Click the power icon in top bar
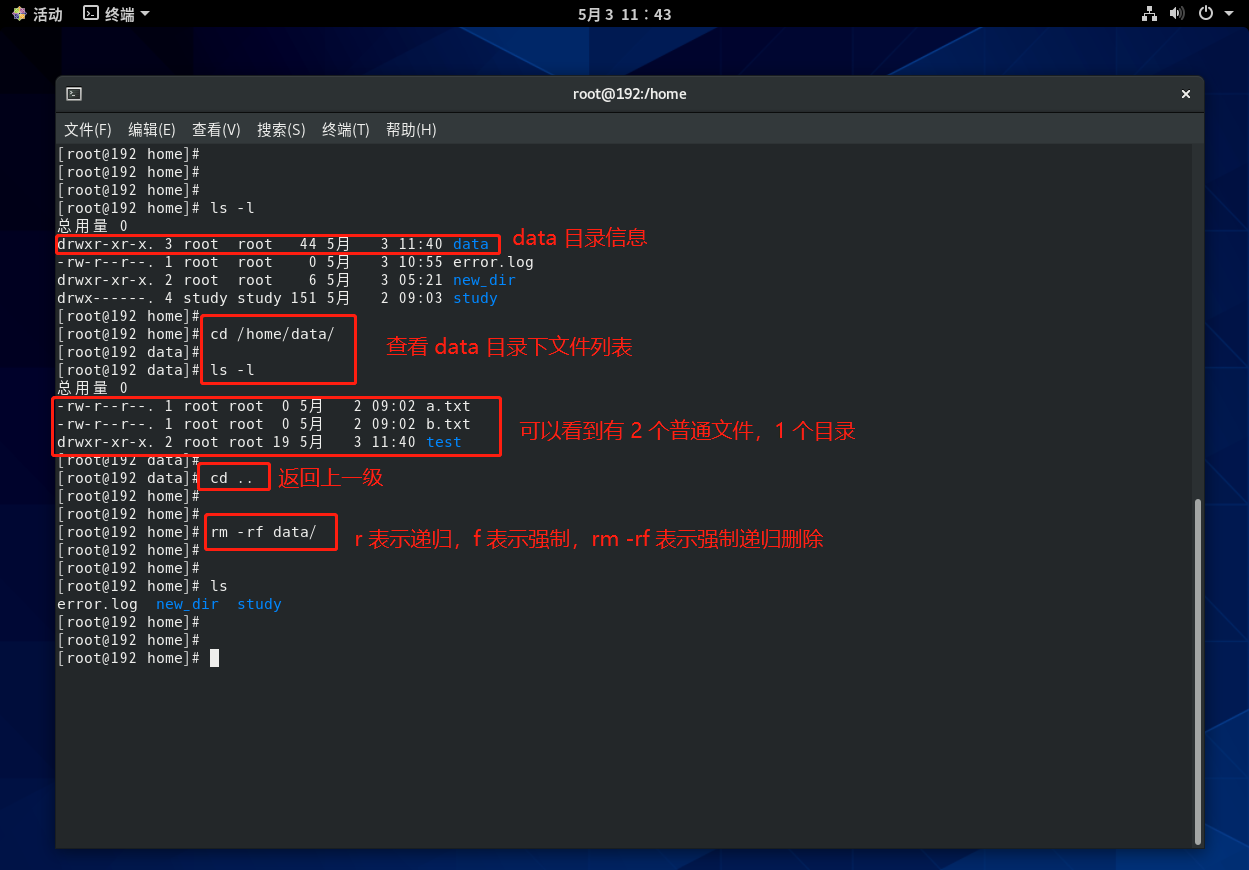 pos(1205,14)
